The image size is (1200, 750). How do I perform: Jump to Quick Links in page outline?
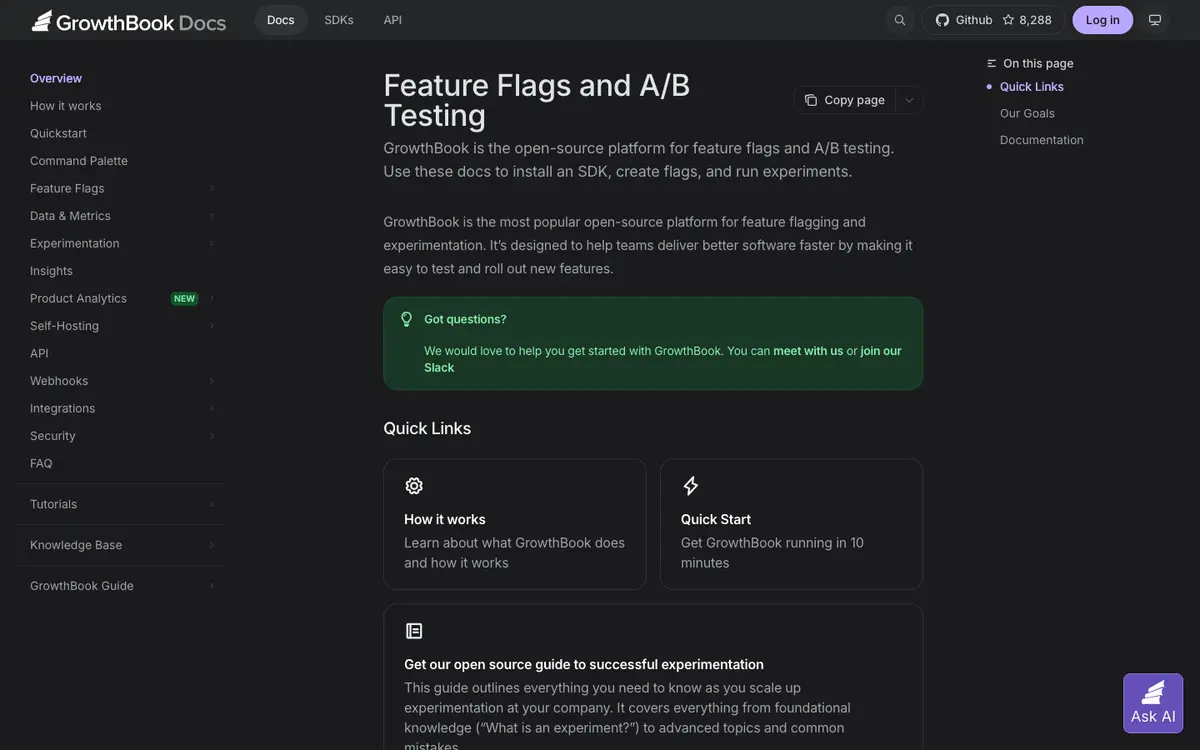(x=1032, y=87)
